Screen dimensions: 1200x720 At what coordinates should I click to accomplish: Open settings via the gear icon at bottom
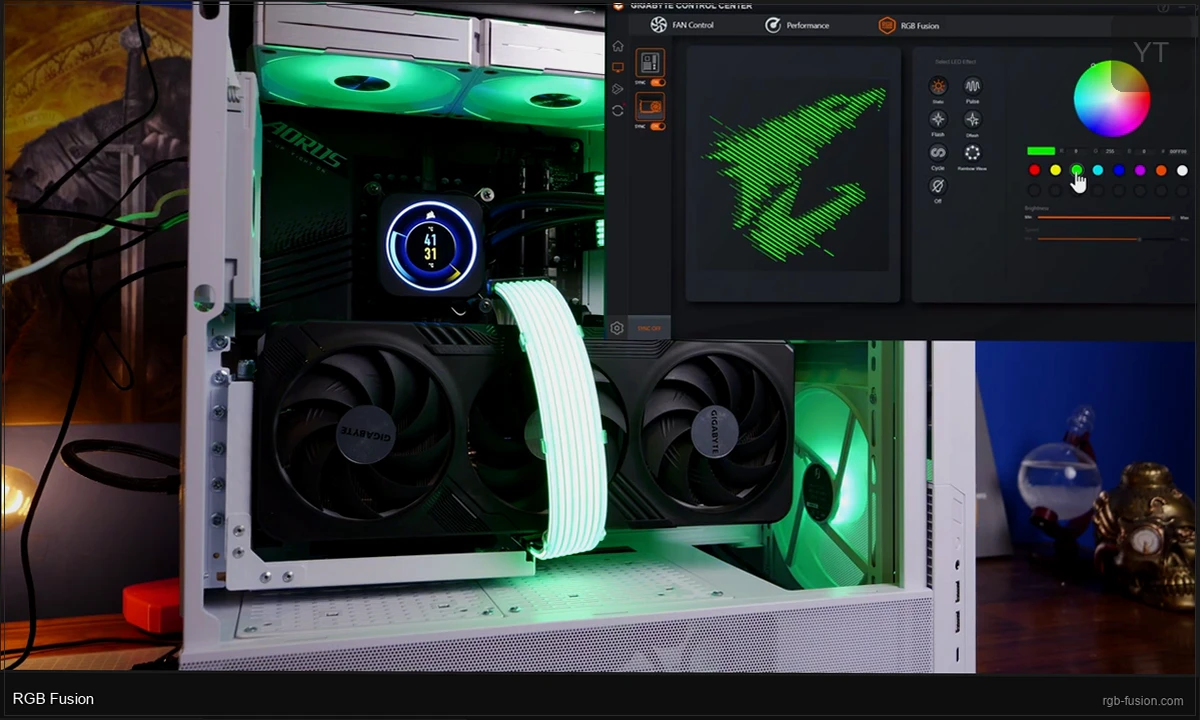tap(617, 328)
